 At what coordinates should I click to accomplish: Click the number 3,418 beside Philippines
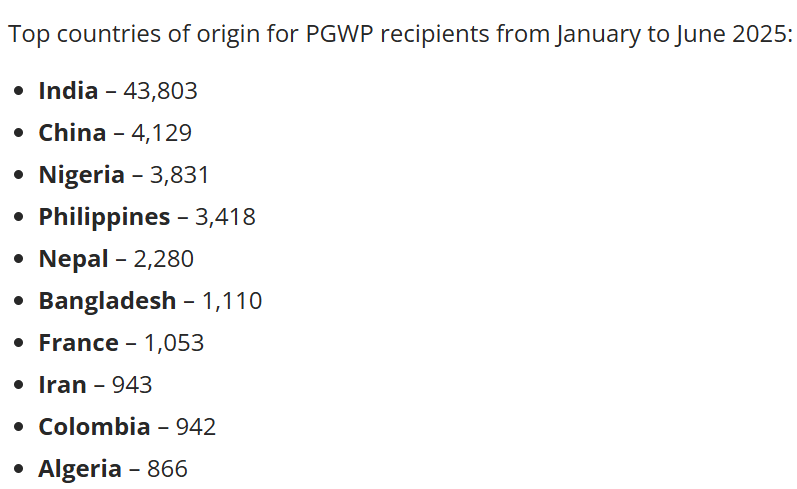(225, 217)
